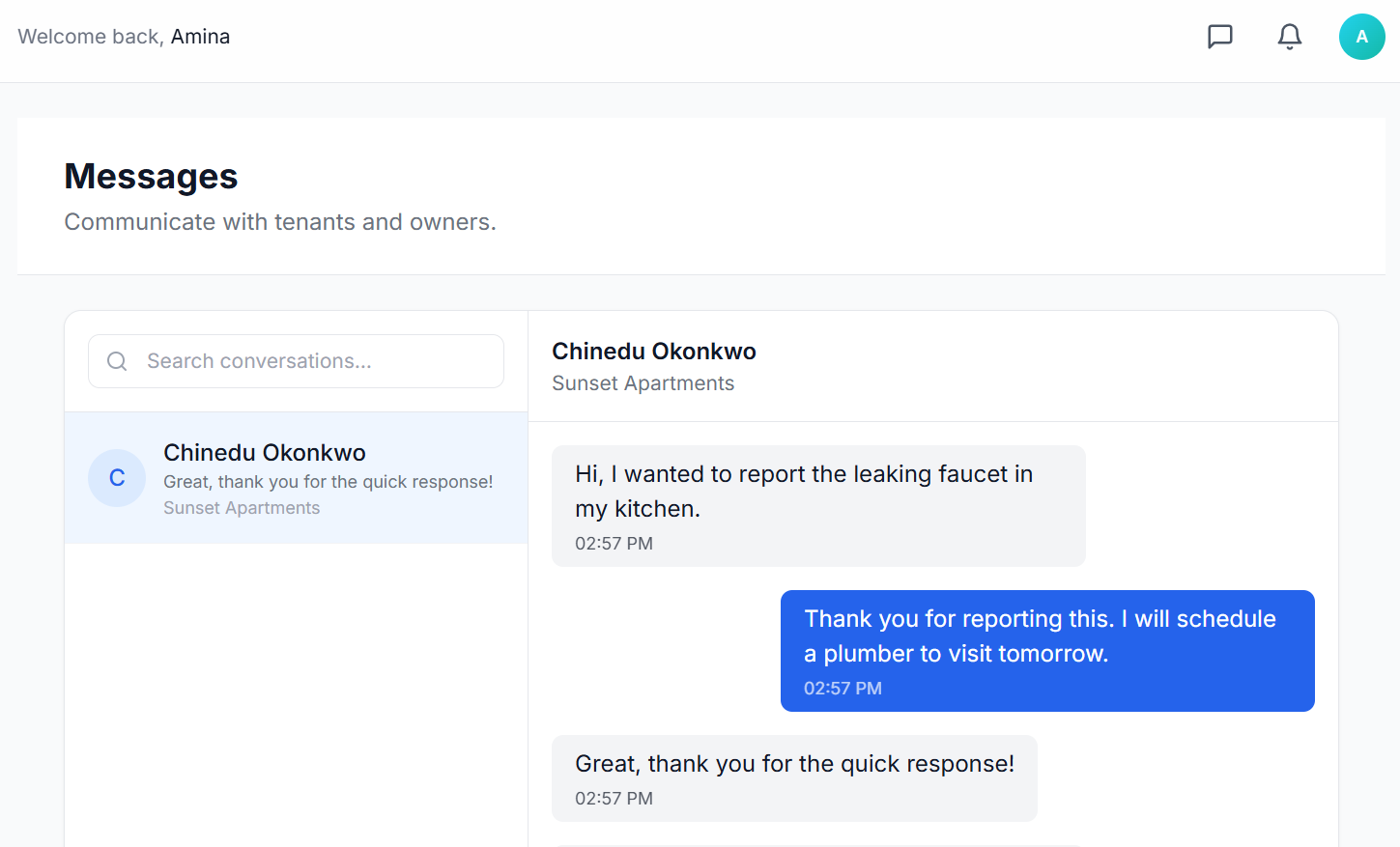Click Chinedu Okonkwo name in conversation list

coord(265,452)
